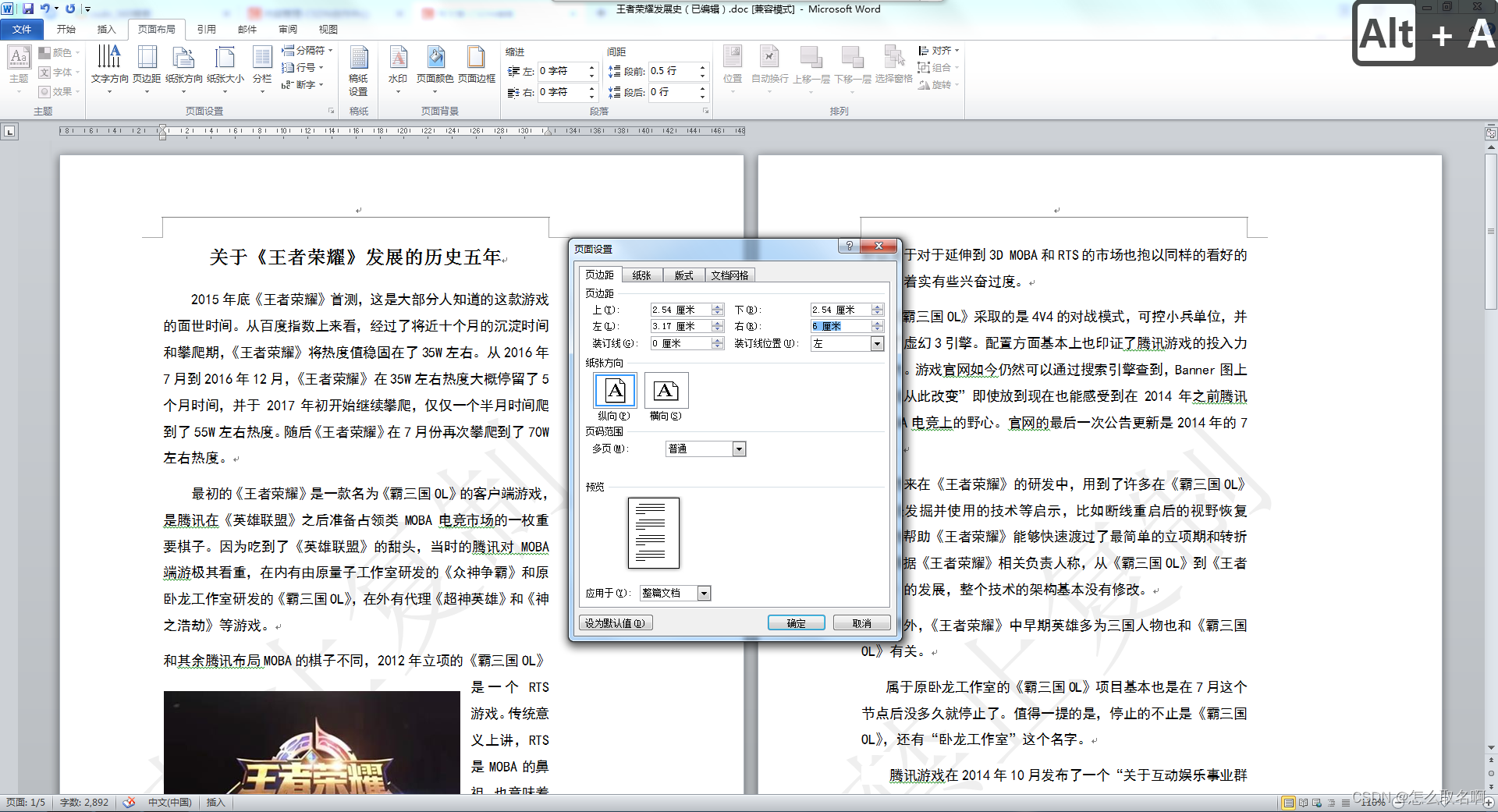Screen dimensions: 1498x812
Task: Click the help question mark in 页面设置 dialog
Action: 849,246
